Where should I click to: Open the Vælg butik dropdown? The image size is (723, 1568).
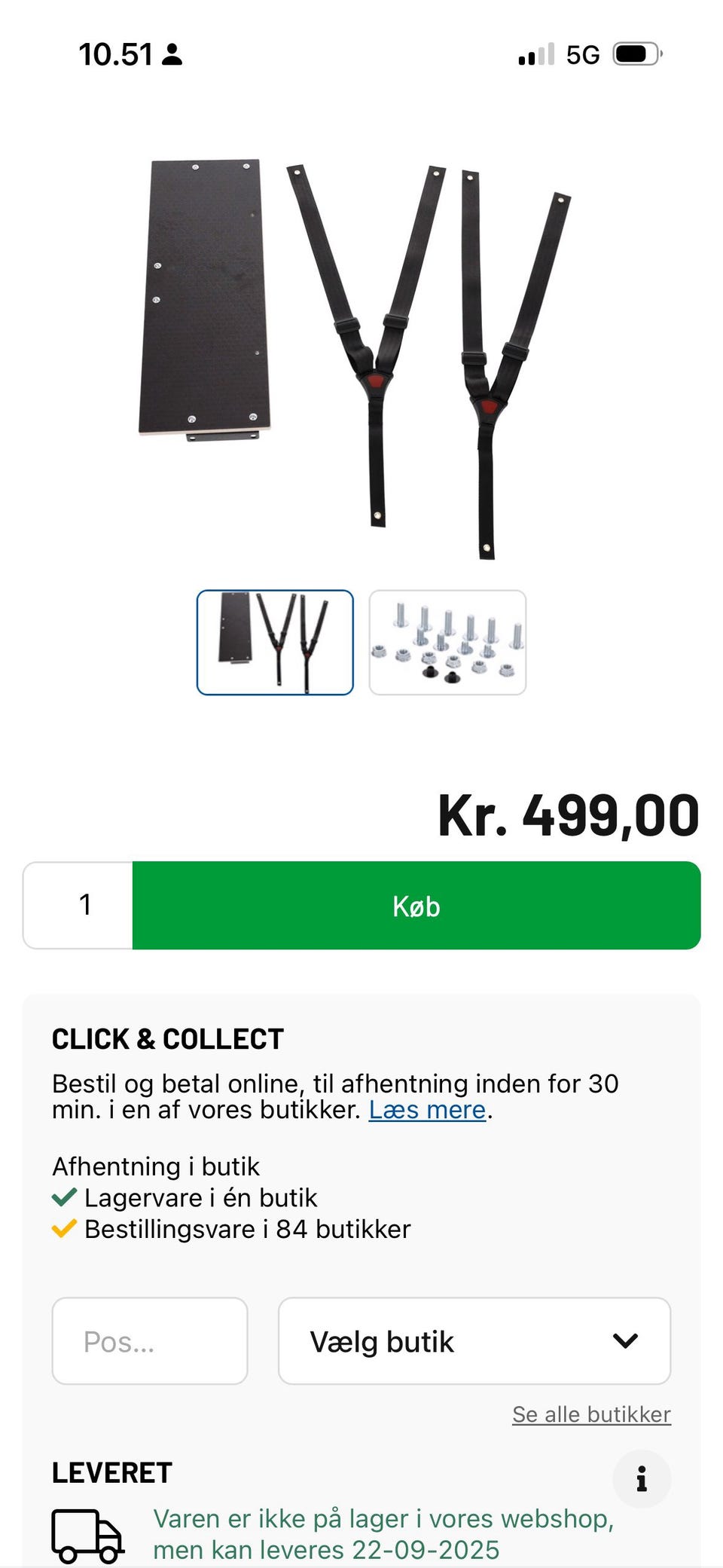pyautogui.click(x=474, y=1340)
